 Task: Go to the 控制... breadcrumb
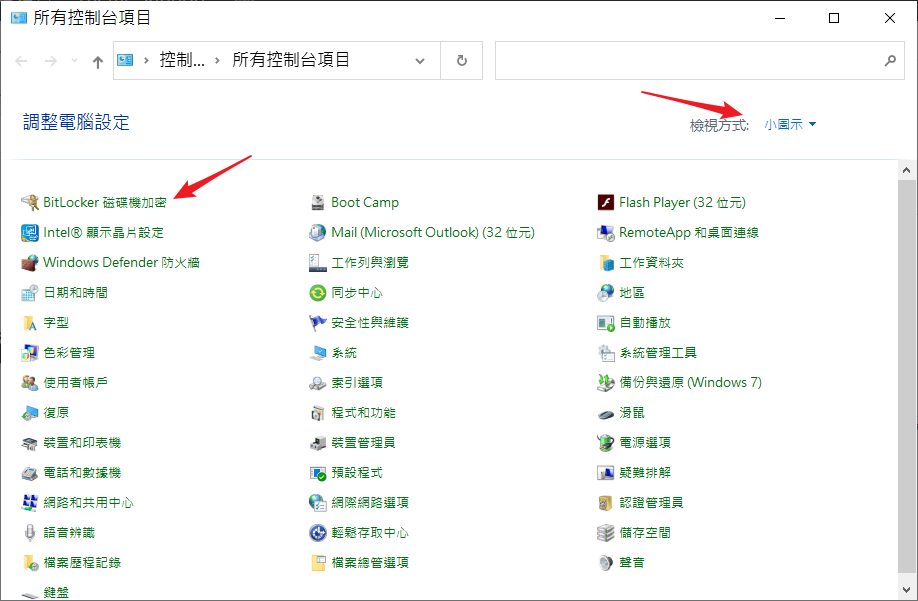(x=182, y=60)
